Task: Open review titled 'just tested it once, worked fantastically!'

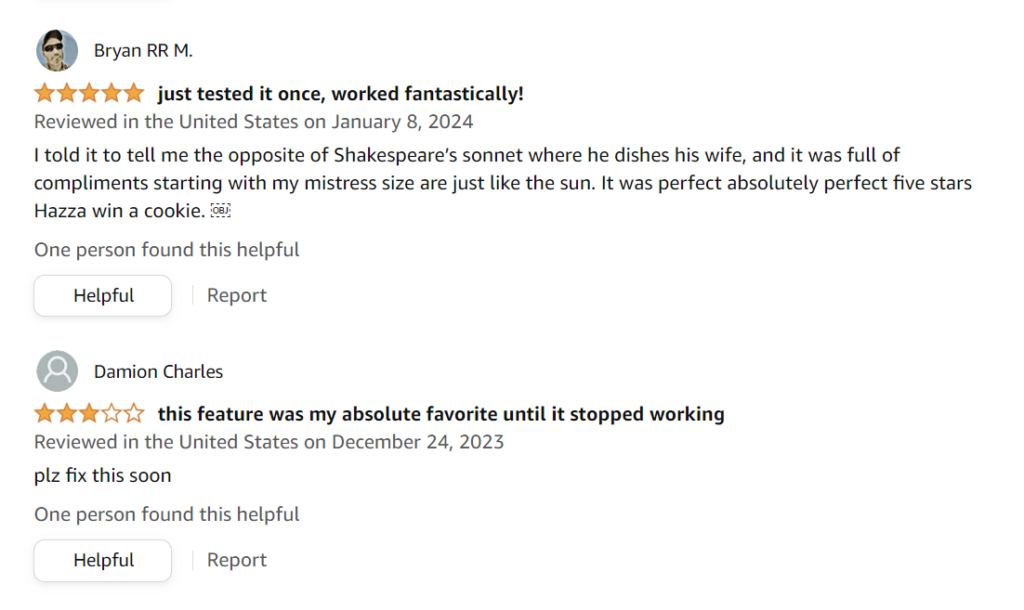Action: pyautogui.click(x=340, y=94)
